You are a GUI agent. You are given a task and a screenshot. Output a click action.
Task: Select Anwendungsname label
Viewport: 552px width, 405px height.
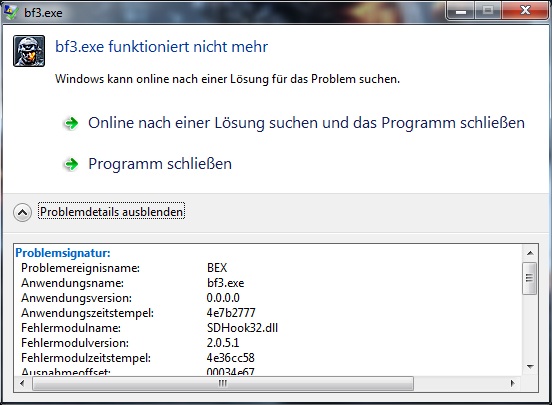73,283
